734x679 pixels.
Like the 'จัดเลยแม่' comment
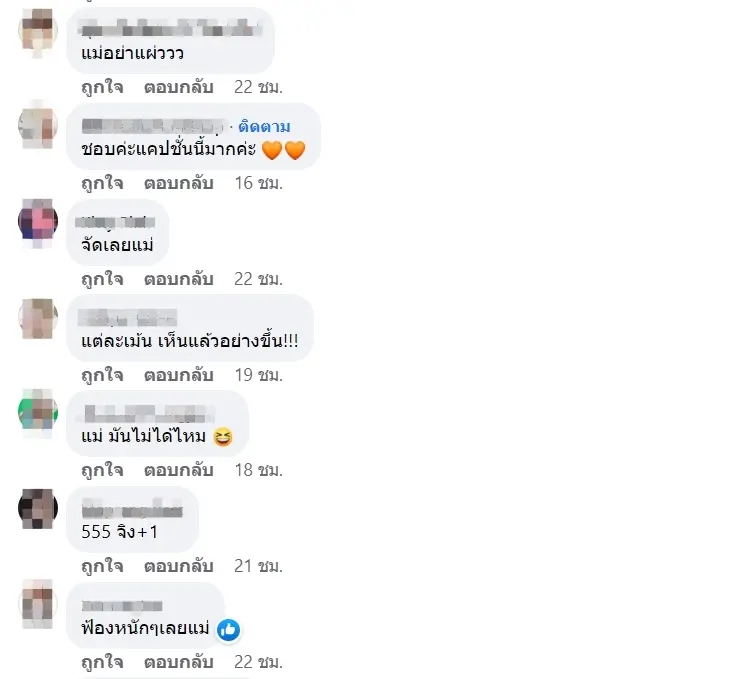pyautogui.click(x=103, y=279)
